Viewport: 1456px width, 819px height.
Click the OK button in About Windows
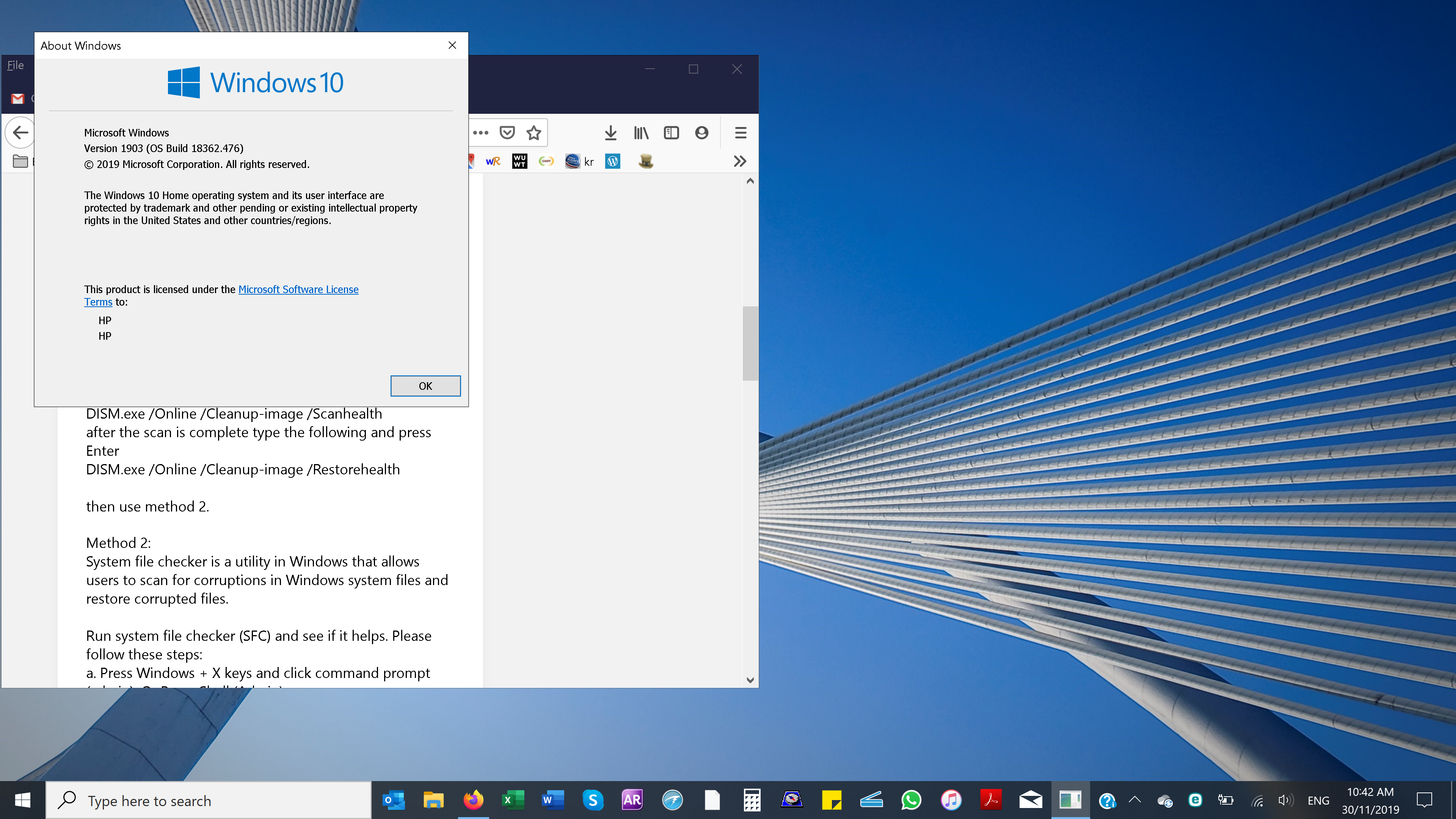[425, 386]
